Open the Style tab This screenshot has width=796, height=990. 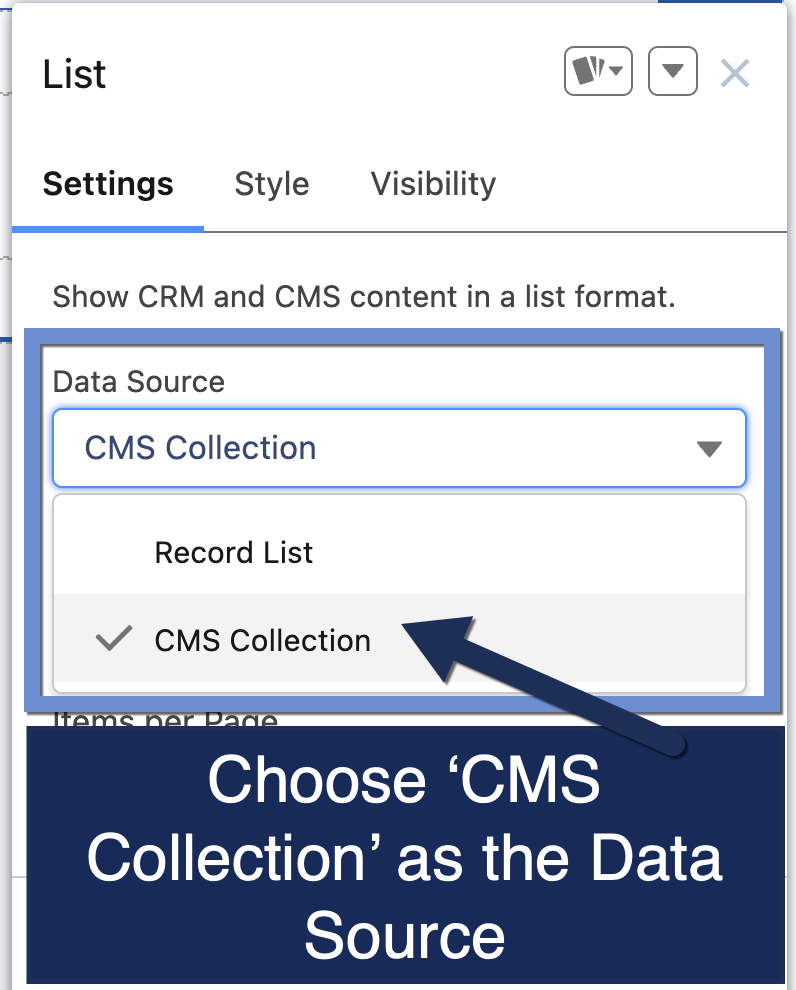(x=272, y=184)
